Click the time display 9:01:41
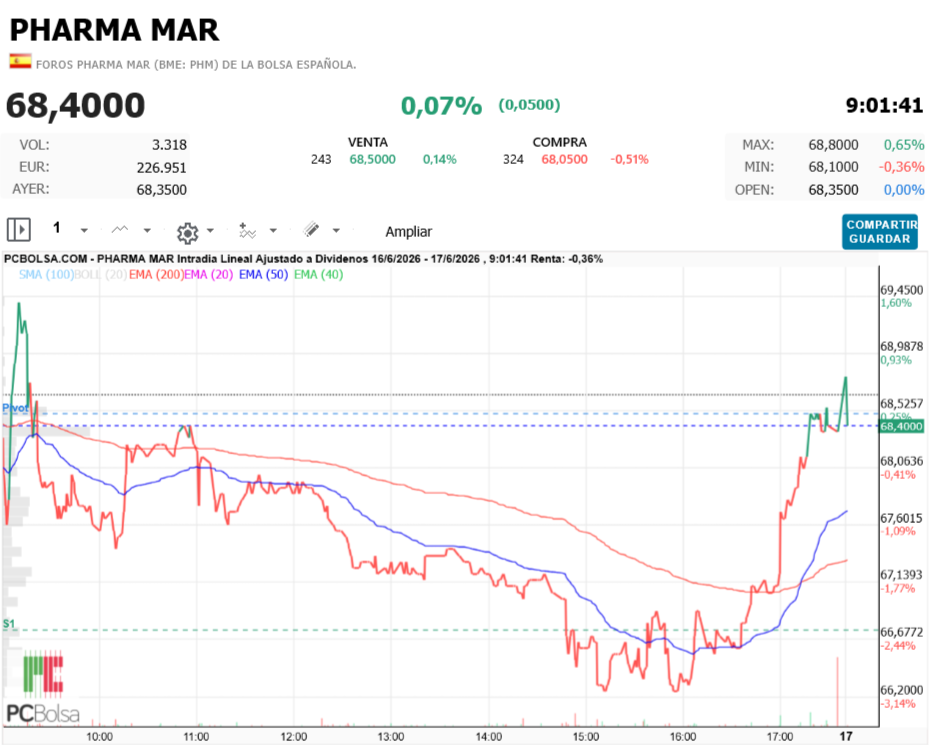Viewport: 930px width, 745px height. 884,106
